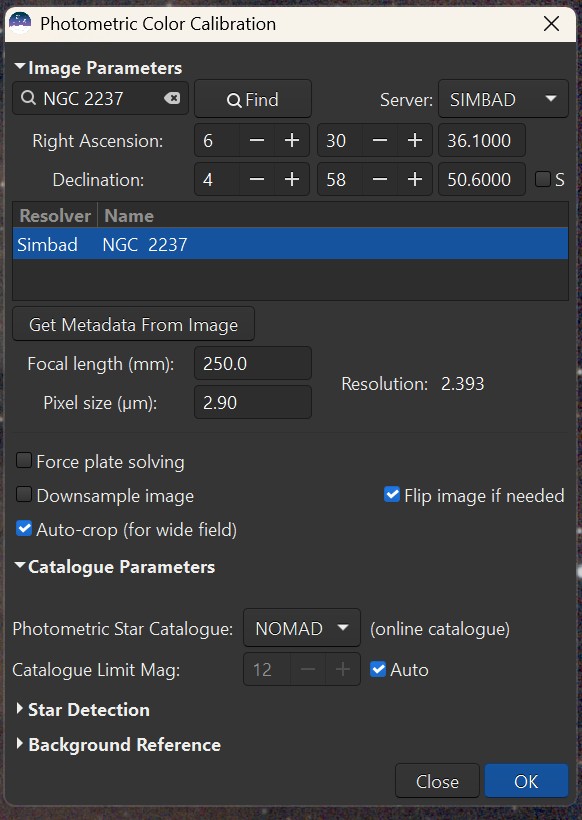The width and height of the screenshot is (582, 820).
Task: Click the magnifier icon in search field
Action: click(x=28, y=98)
